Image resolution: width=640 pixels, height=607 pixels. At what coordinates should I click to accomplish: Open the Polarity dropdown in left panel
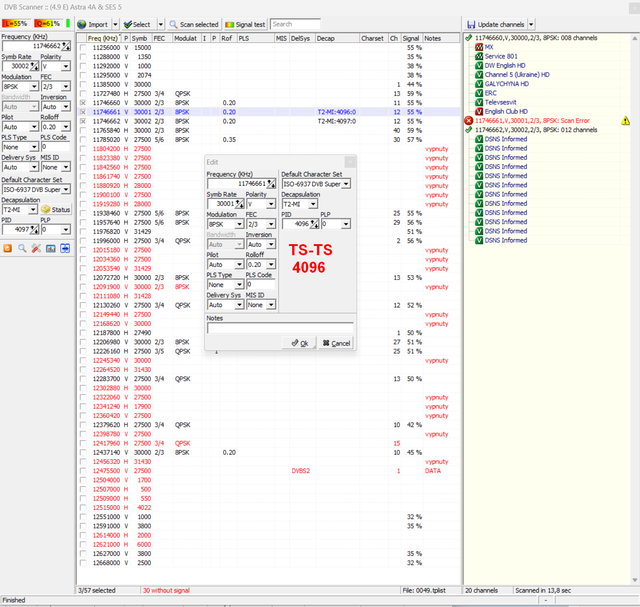point(66,66)
